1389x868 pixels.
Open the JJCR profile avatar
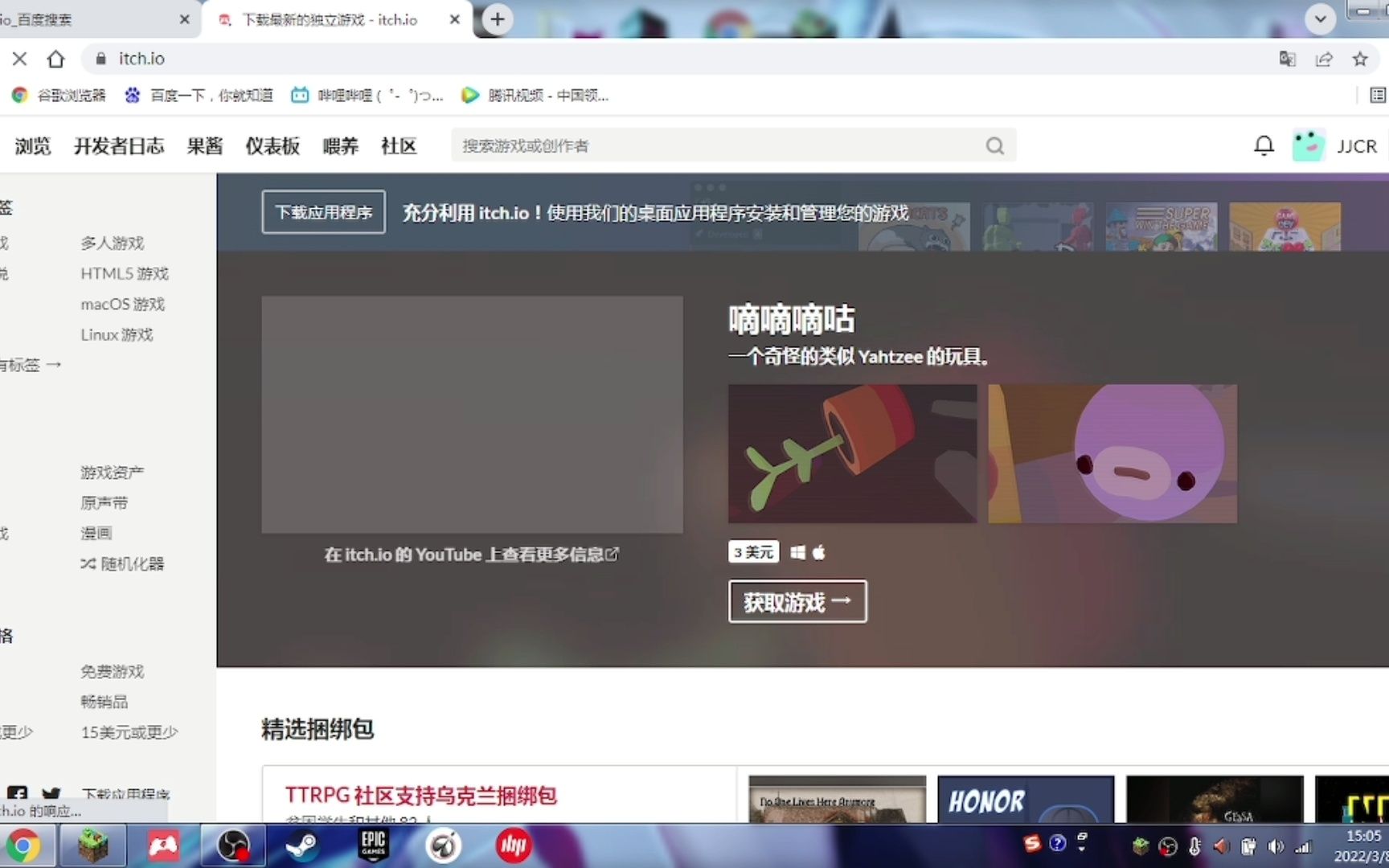pos(1309,145)
